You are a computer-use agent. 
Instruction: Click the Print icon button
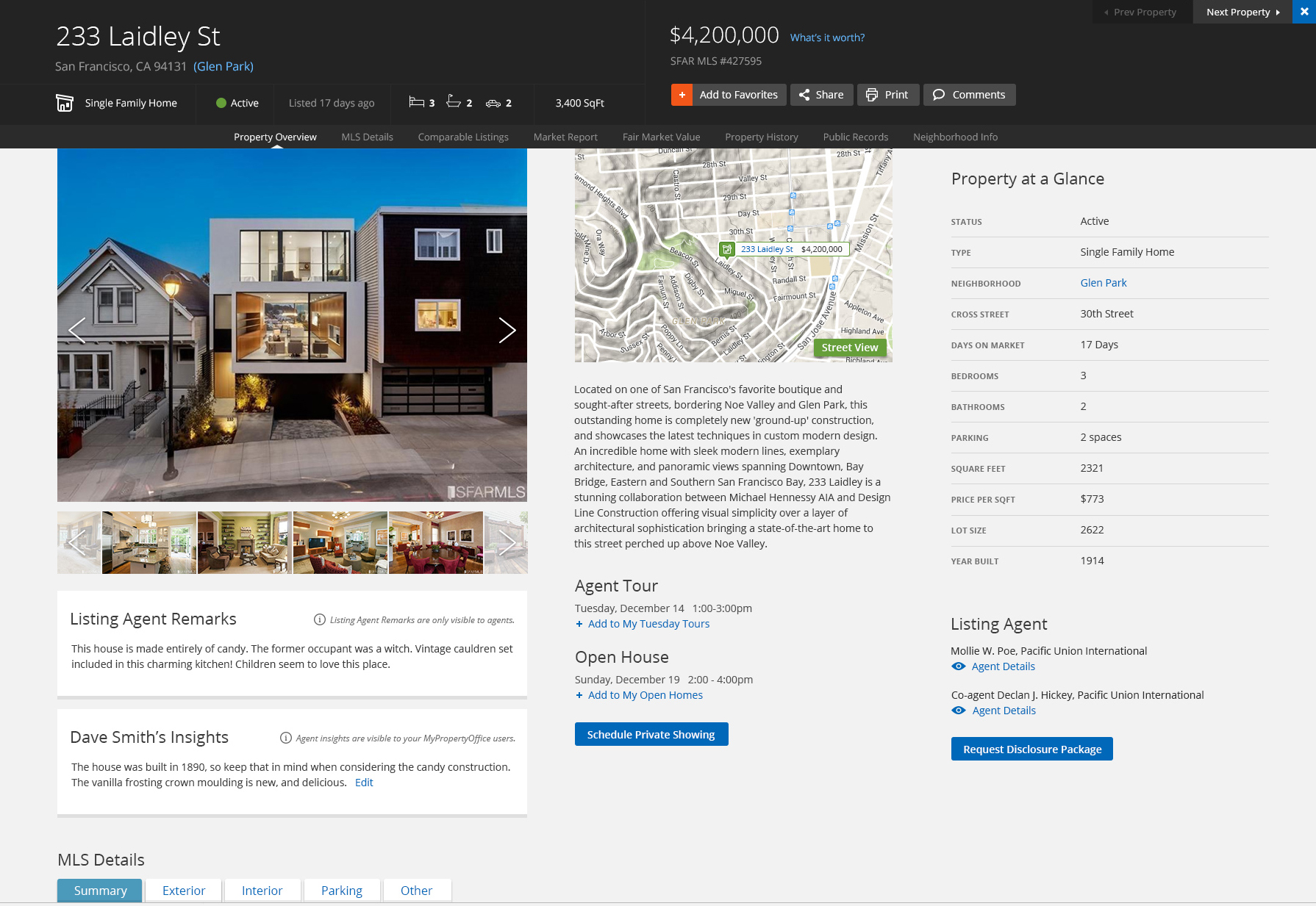872,95
